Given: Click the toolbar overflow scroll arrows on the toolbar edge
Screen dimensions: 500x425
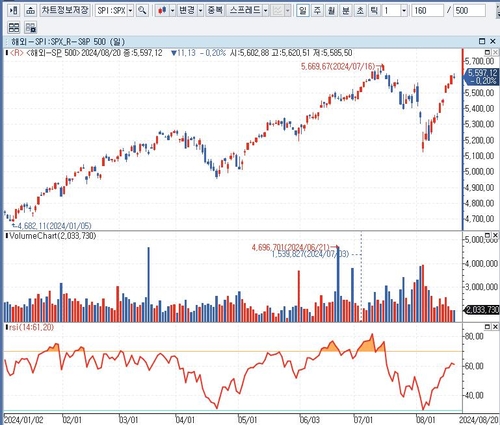Looking at the screenshot, I should point(497,11).
